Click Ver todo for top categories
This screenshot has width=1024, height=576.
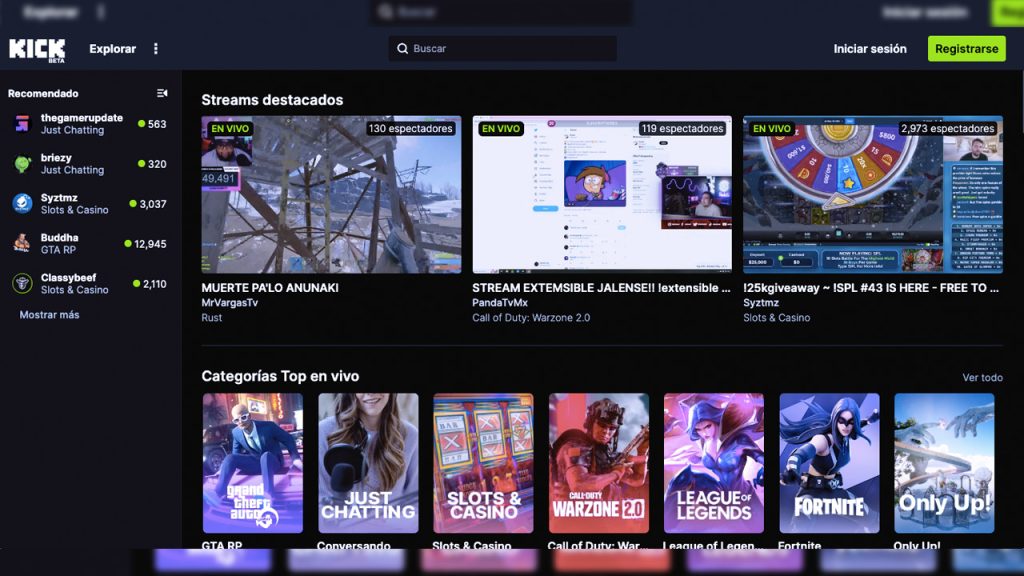tap(982, 378)
